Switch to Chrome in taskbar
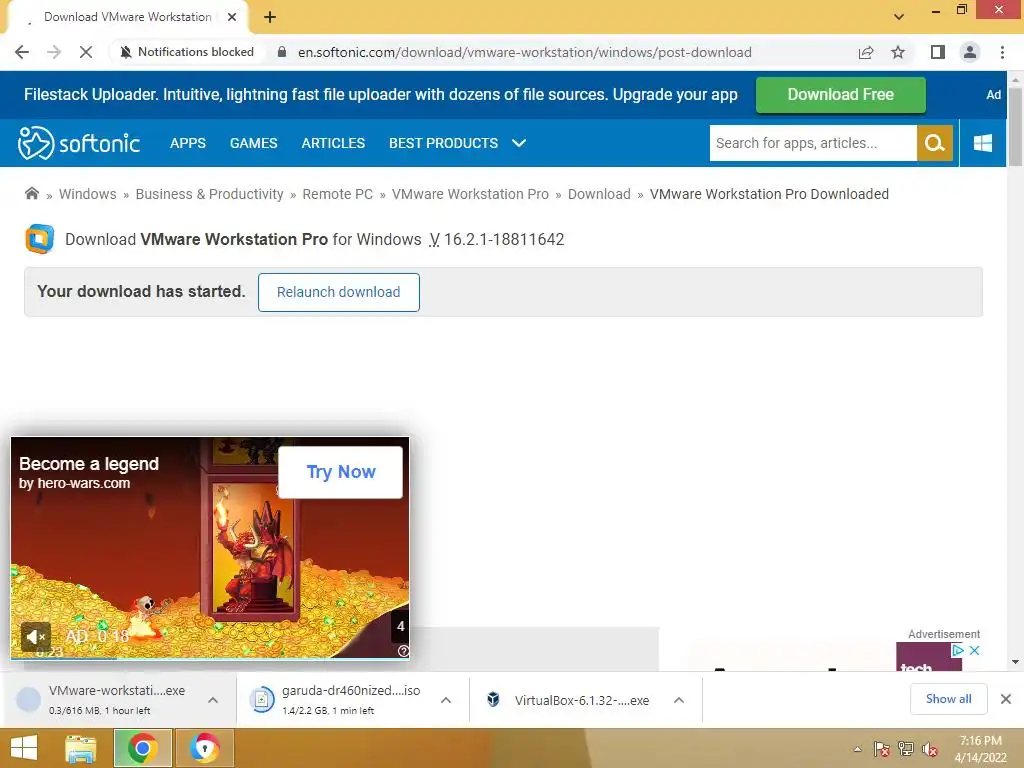Screen dimensions: 1024x768 click(143, 748)
